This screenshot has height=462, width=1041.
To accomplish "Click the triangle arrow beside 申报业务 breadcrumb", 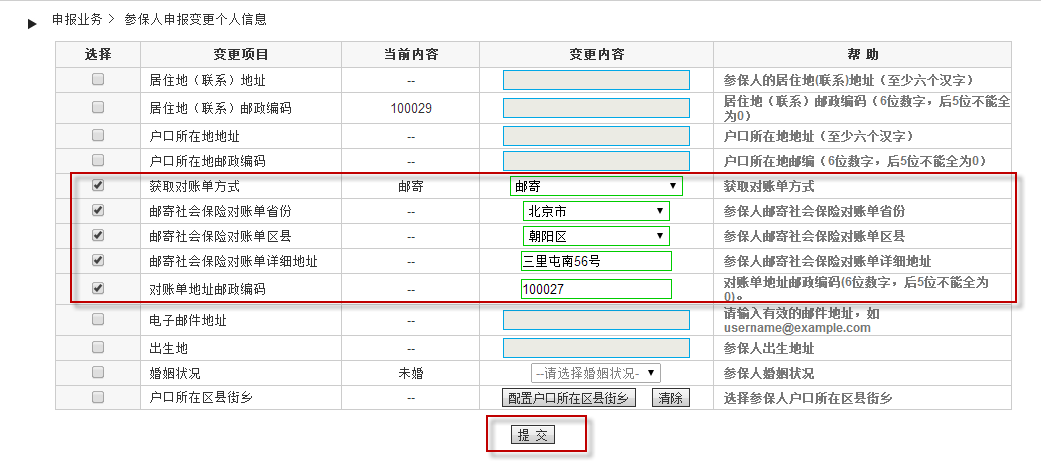I will [32, 24].
